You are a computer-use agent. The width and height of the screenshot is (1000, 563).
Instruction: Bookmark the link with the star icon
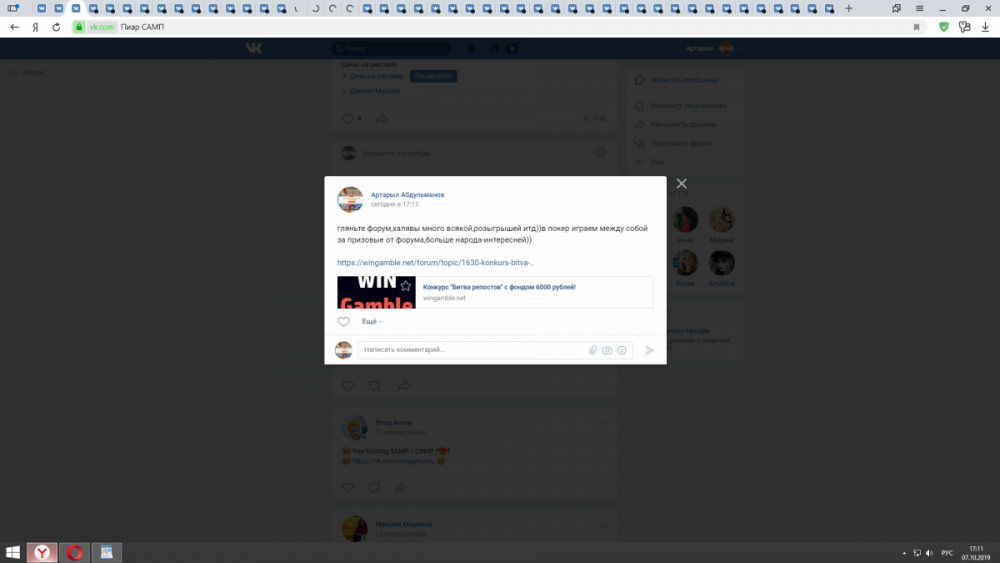coord(406,286)
